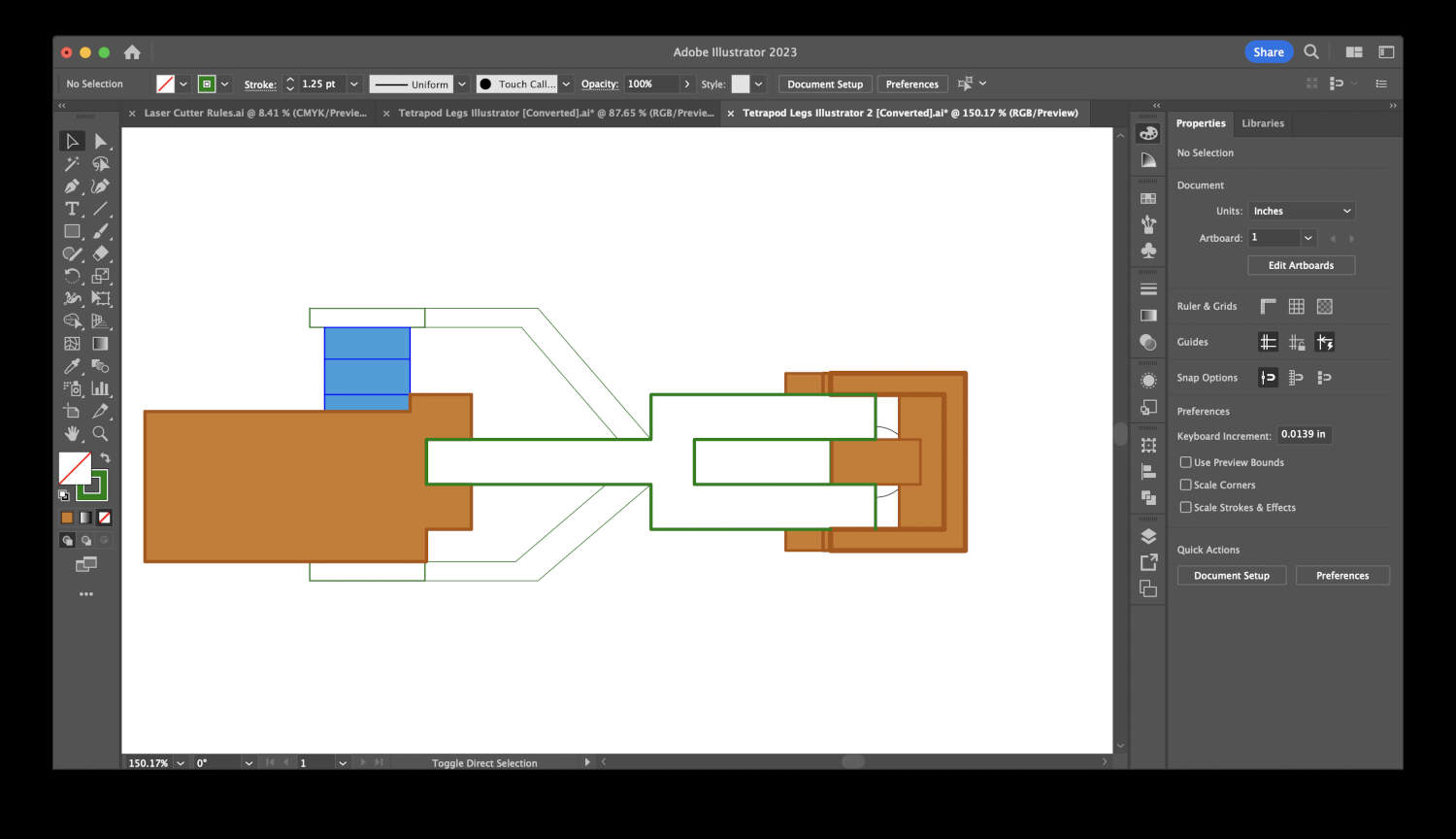Open the search magnifier in title bar
1456x839 pixels.
click(1311, 51)
